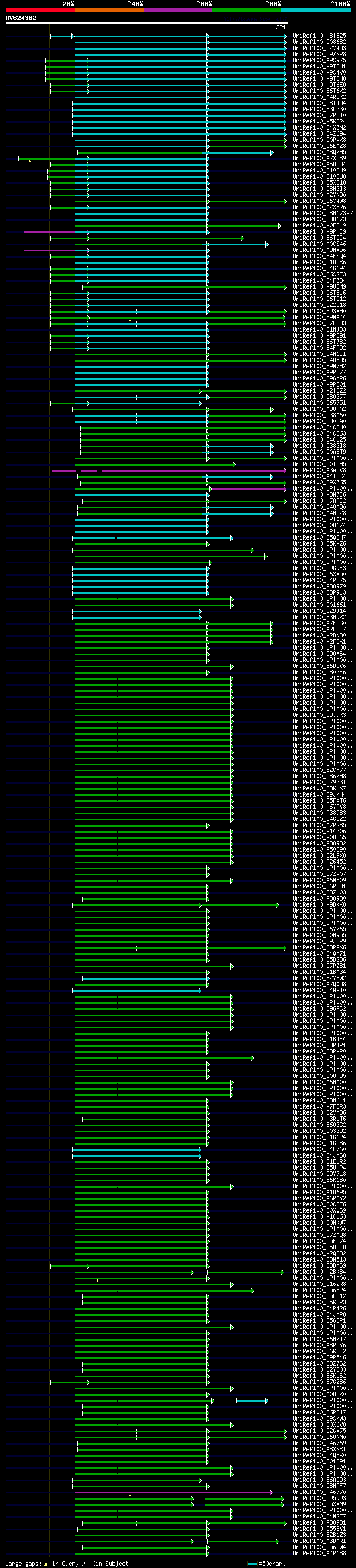Select the UniRef100_A3AIV8 label
The image size is (356, 1568).
(x=319, y=471)
